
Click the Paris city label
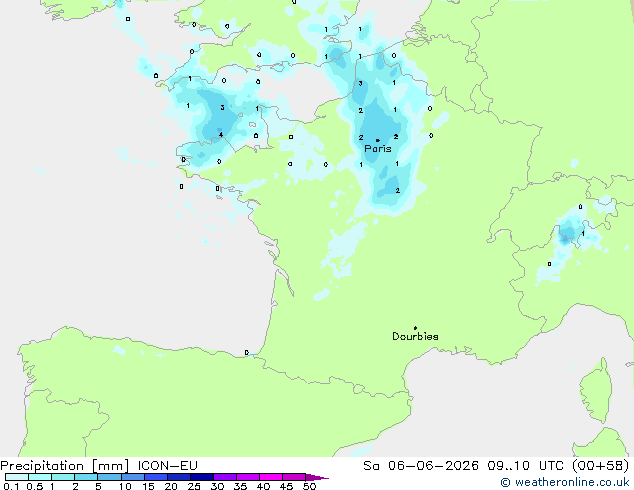click(x=378, y=149)
